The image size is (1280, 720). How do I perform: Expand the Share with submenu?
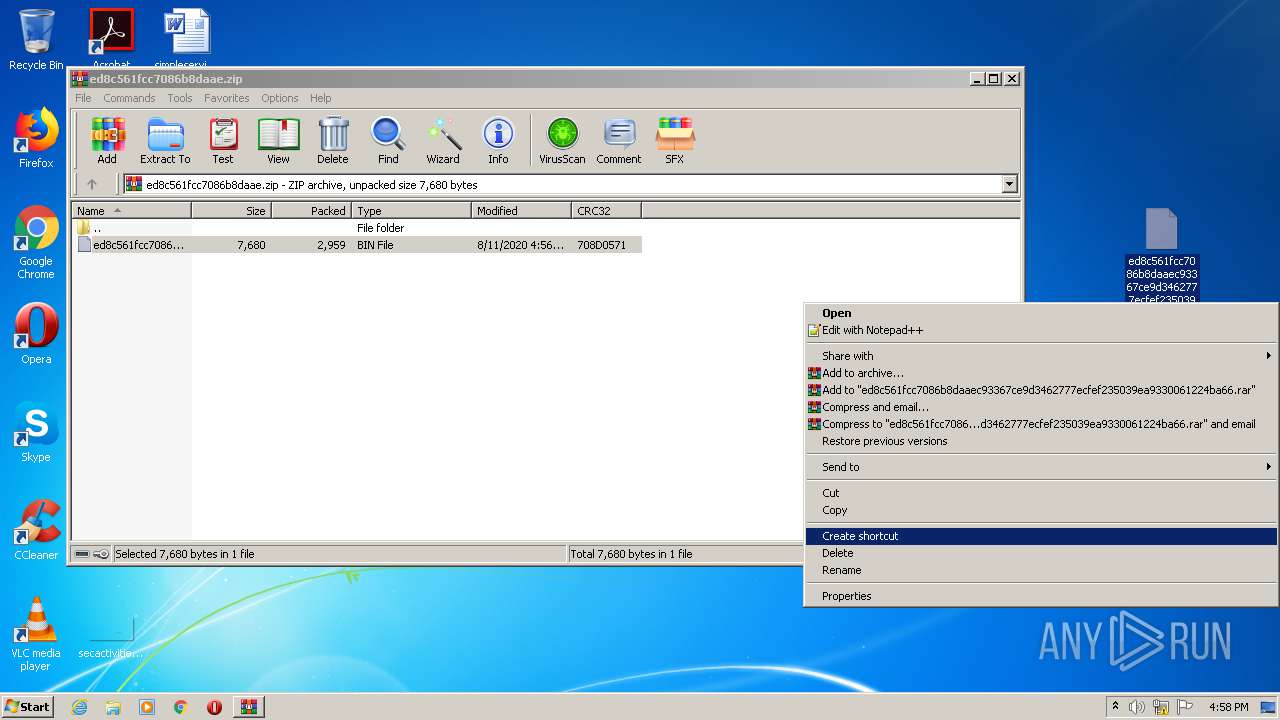click(x=1041, y=356)
